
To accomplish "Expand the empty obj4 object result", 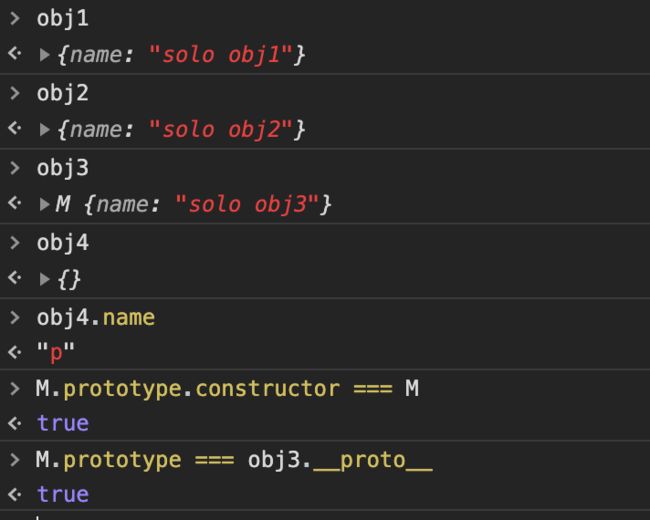I will (x=44, y=279).
